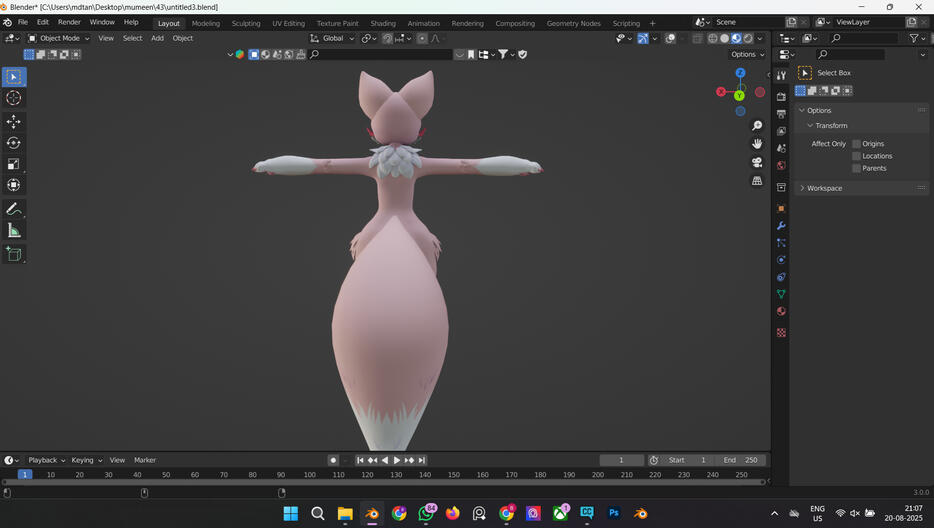Open viewport Options dropdown
934x528 pixels.
747,54
